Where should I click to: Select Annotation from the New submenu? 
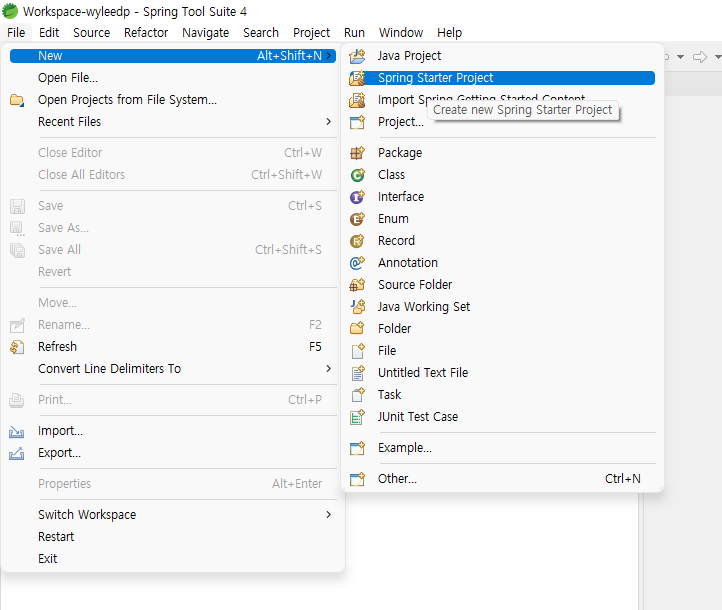[x=502, y=263]
